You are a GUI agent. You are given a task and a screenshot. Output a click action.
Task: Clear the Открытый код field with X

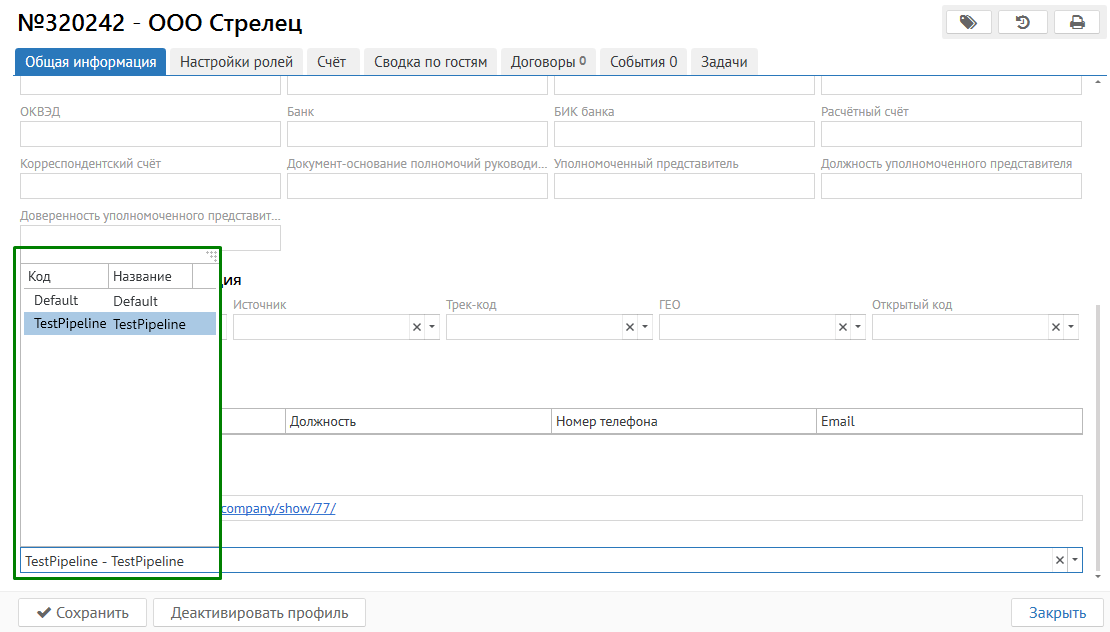[x=1056, y=327]
